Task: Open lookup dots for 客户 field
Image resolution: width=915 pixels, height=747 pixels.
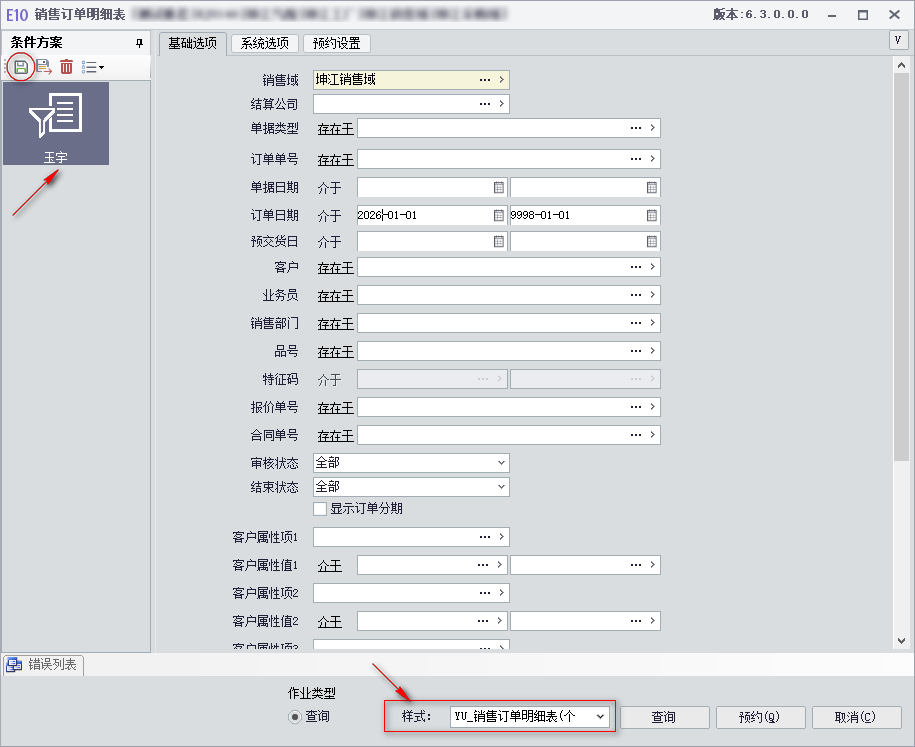Action: [x=636, y=267]
